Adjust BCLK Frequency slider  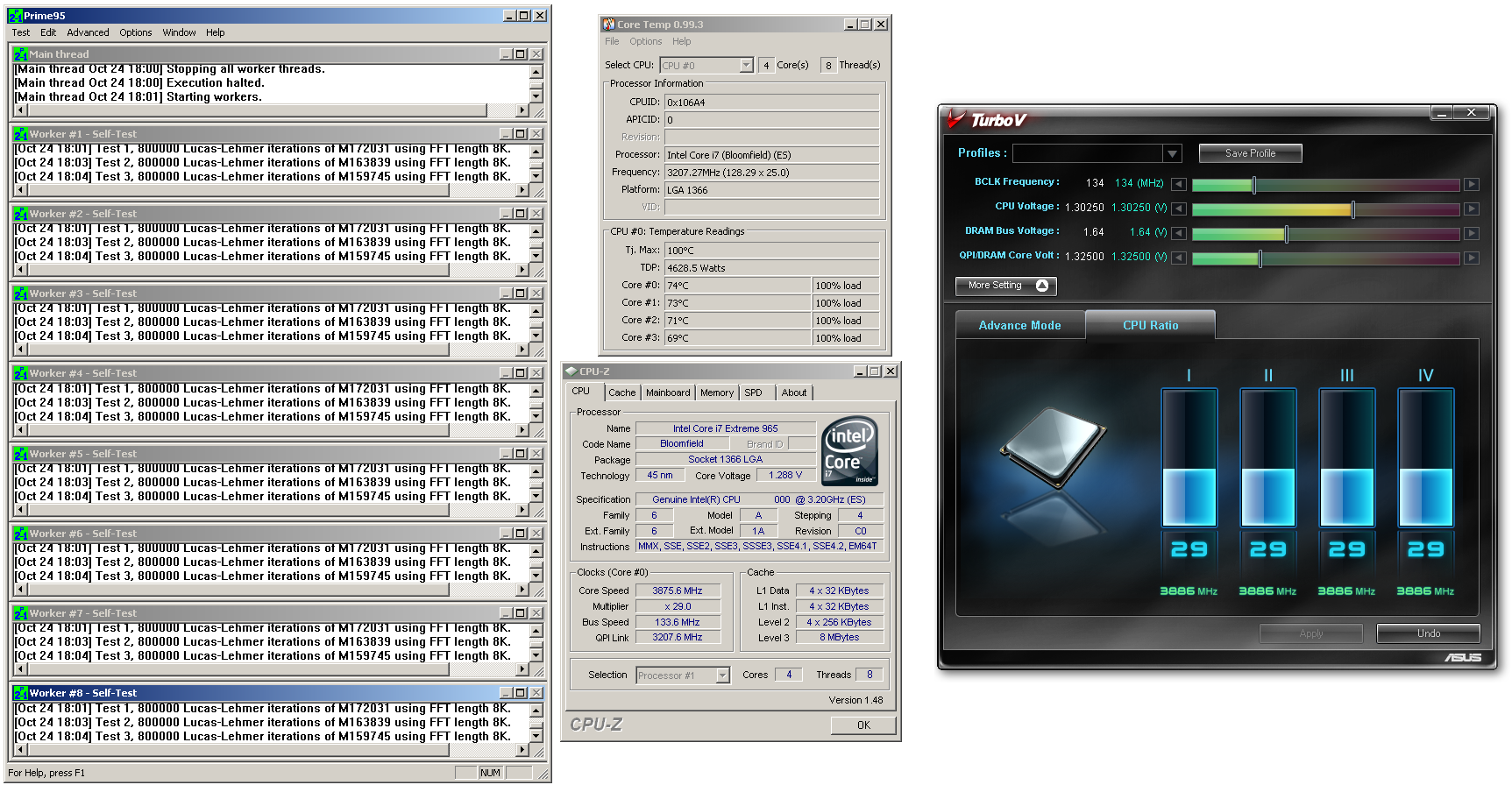tap(1254, 185)
